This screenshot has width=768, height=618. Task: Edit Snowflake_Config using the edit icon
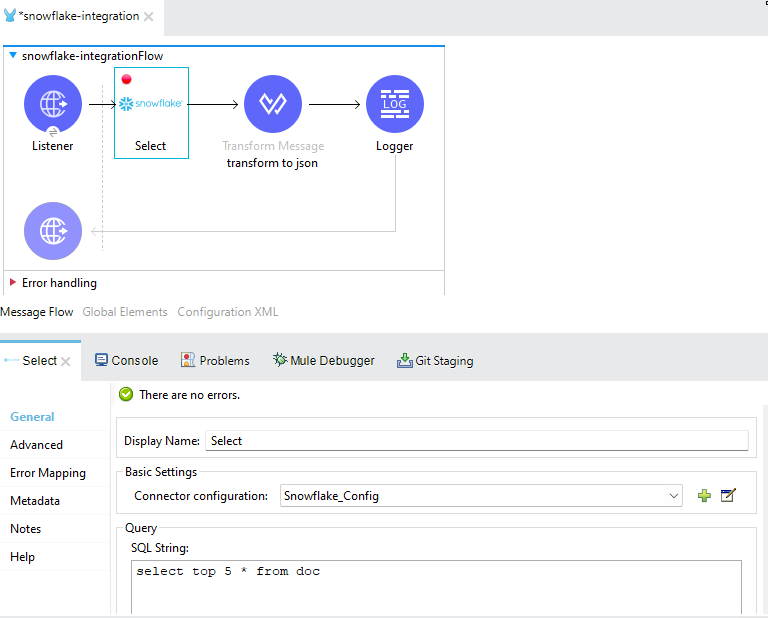tap(728, 495)
